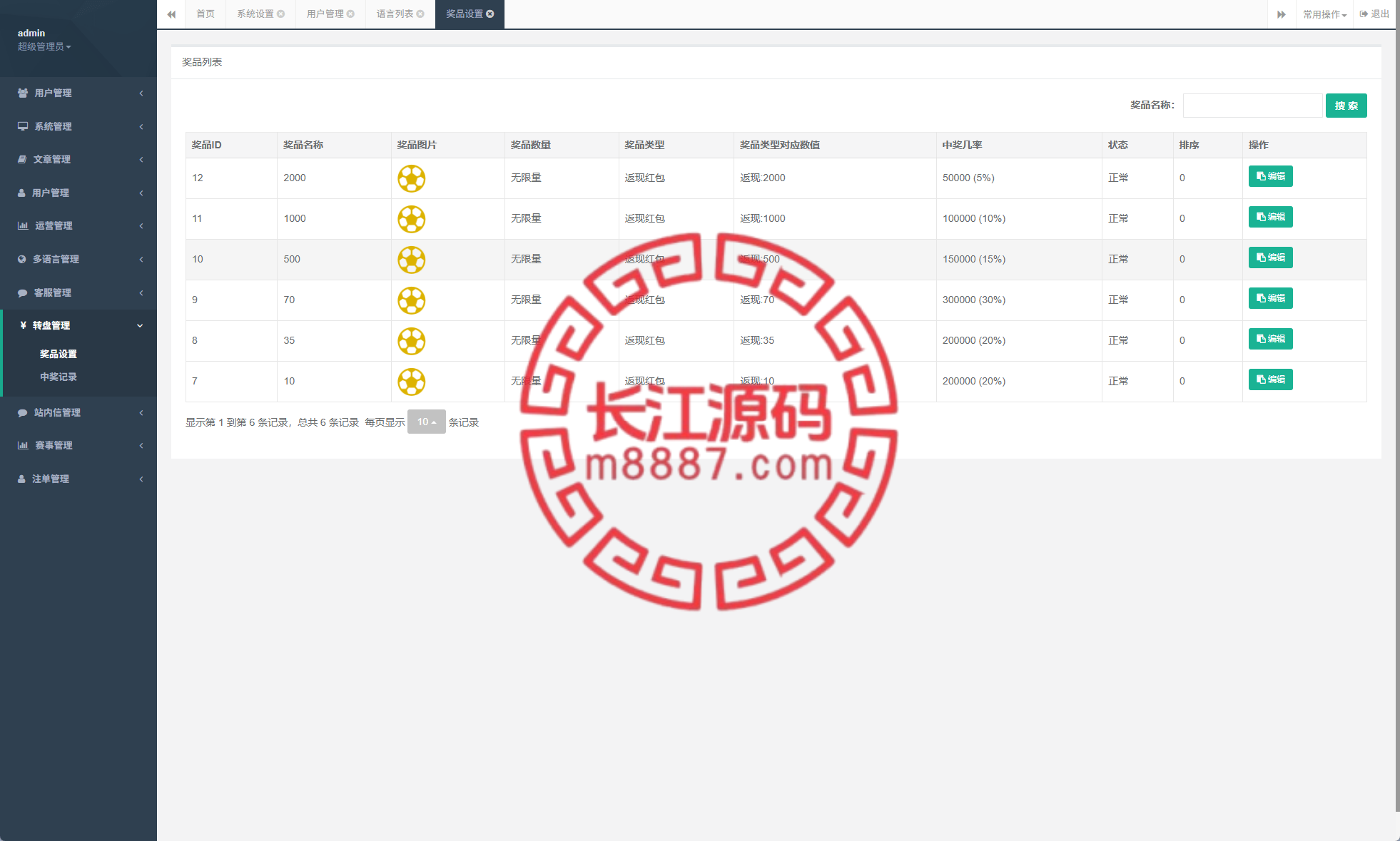The width and height of the screenshot is (1400, 841).
Task: Open 中奖记录 in the sidebar submenu
Action: click(x=59, y=377)
